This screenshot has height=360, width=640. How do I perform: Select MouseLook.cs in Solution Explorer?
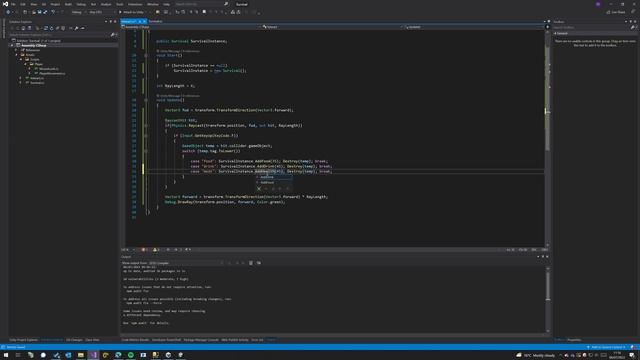(49, 69)
